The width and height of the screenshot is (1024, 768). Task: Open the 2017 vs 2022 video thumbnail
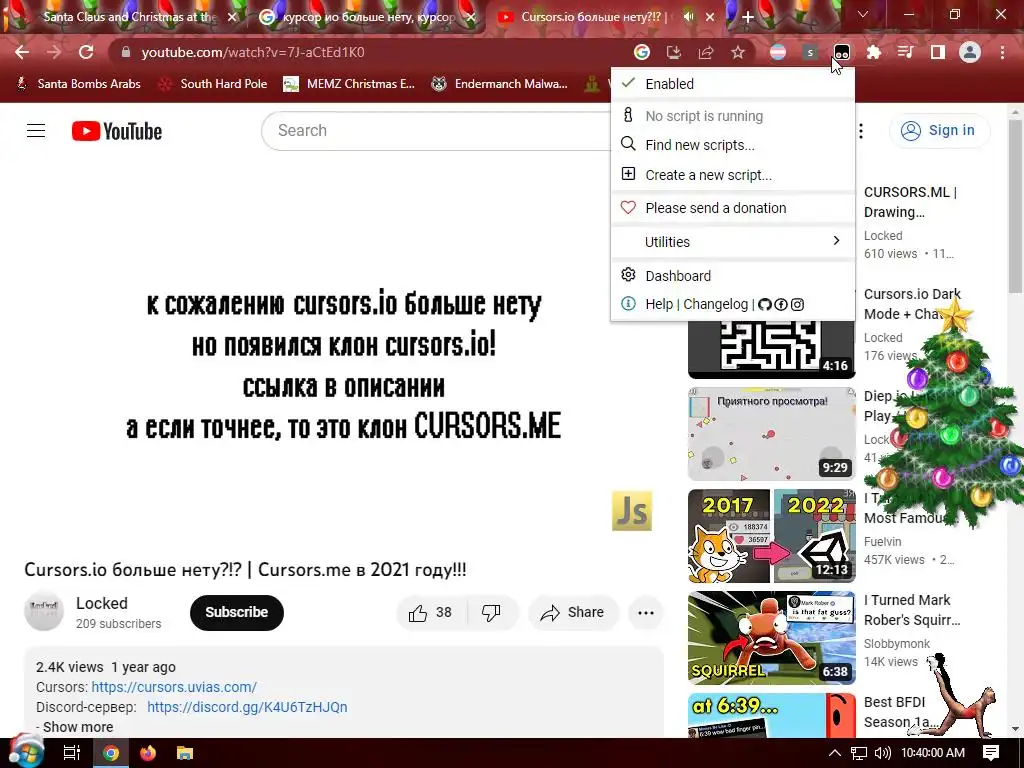(x=771, y=536)
